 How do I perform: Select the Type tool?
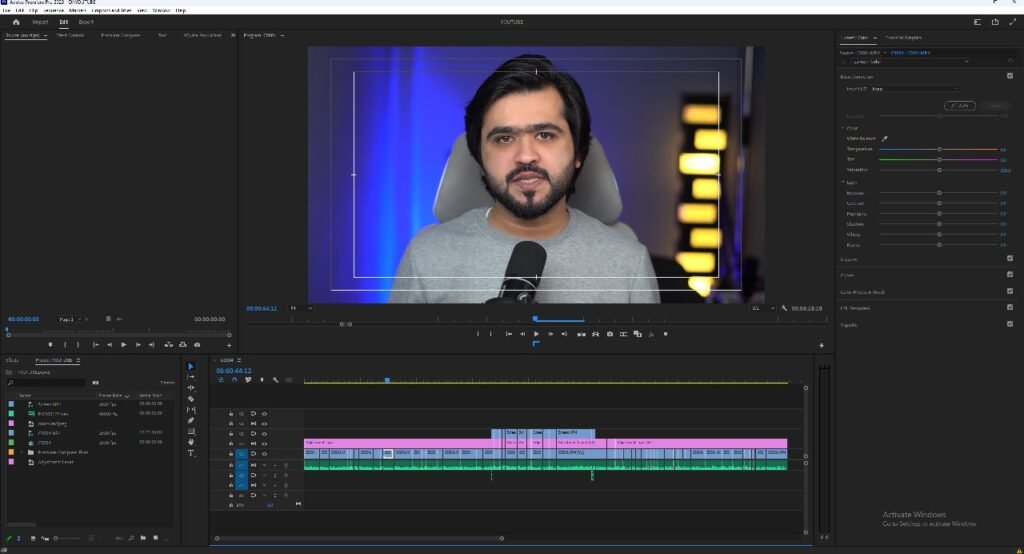191,453
